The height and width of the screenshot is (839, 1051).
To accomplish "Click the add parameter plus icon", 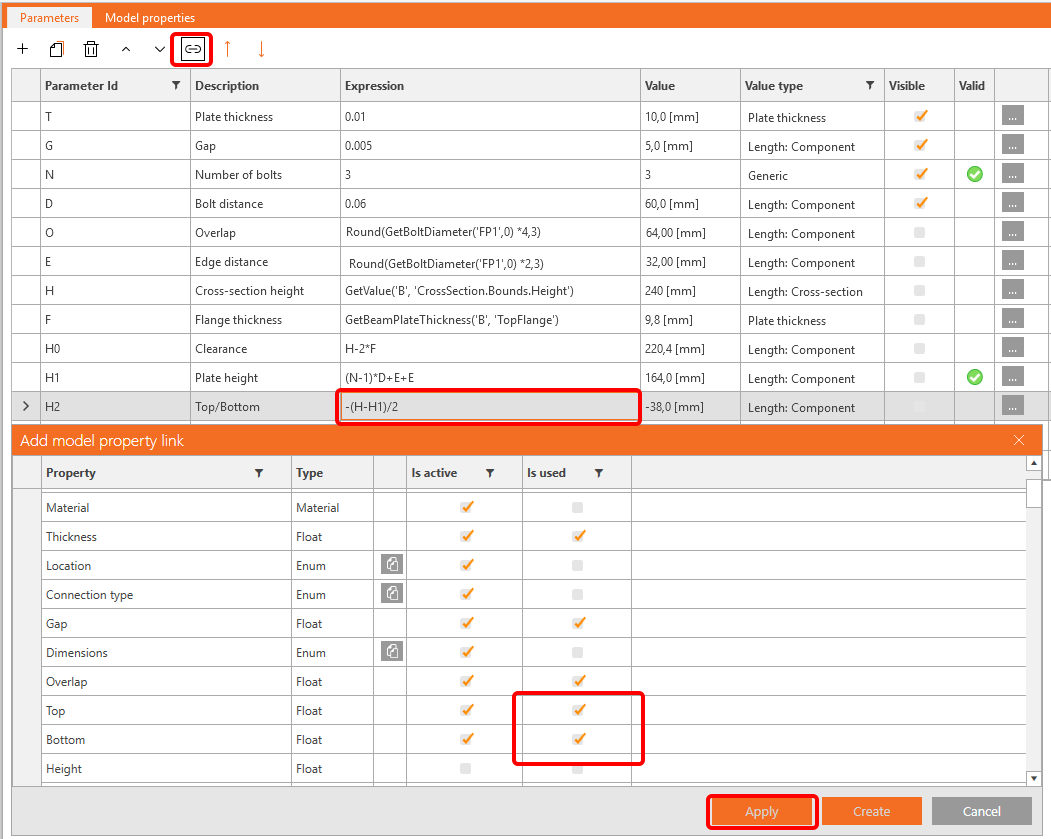I will click(23, 49).
